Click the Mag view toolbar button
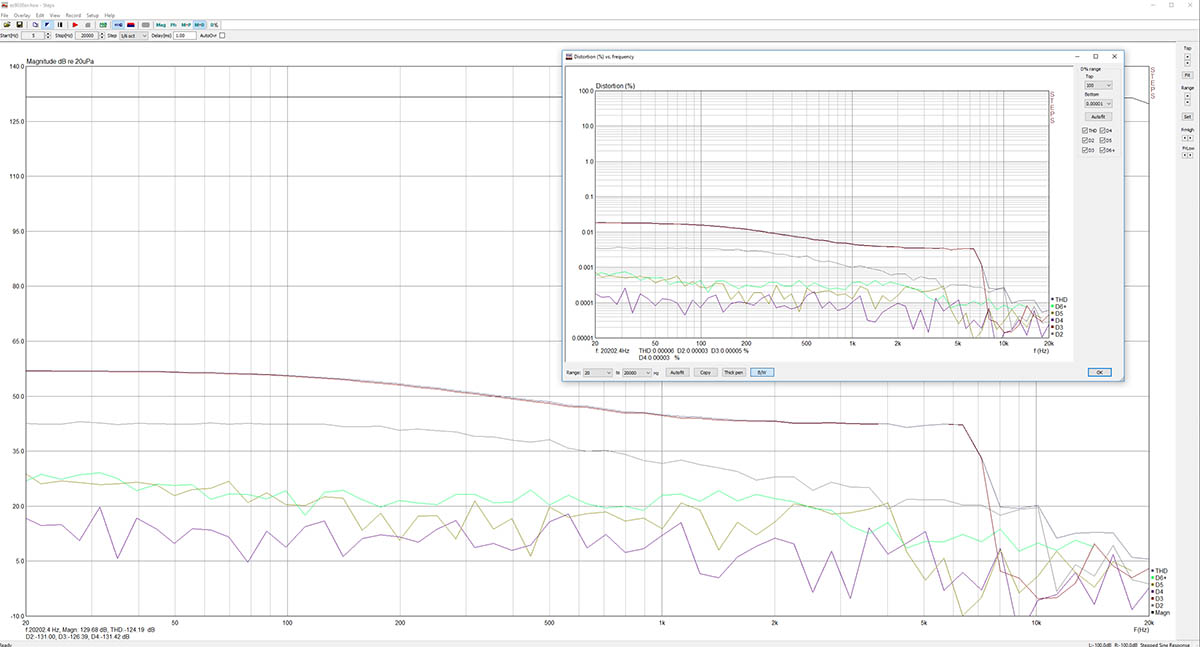Screen dimensions: 1200x647 pos(161,25)
